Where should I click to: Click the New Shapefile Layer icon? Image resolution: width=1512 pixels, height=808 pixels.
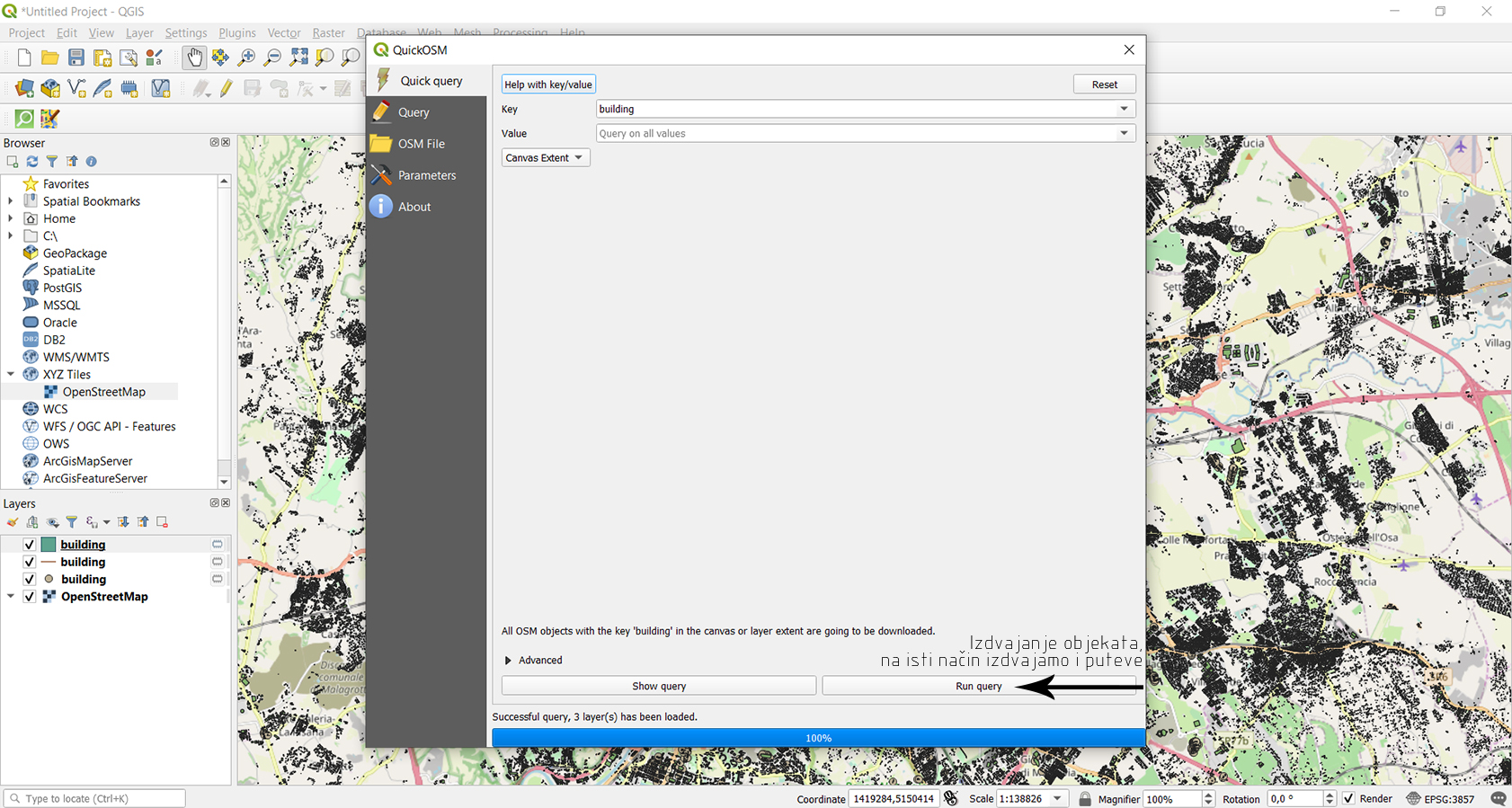click(76, 88)
